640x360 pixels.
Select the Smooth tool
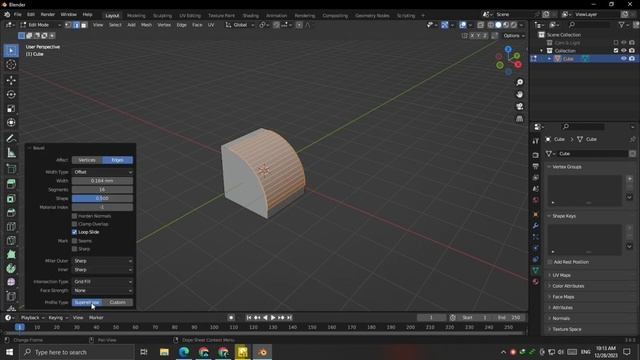(x=11, y=282)
